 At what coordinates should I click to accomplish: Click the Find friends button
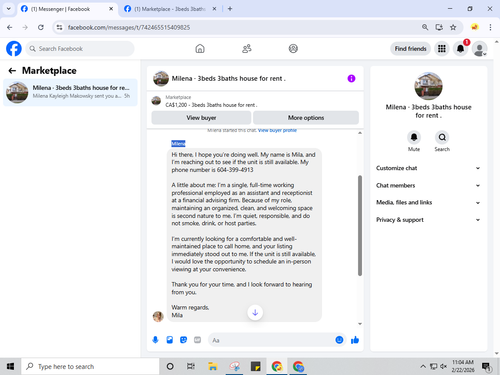[x=410, y=49]
